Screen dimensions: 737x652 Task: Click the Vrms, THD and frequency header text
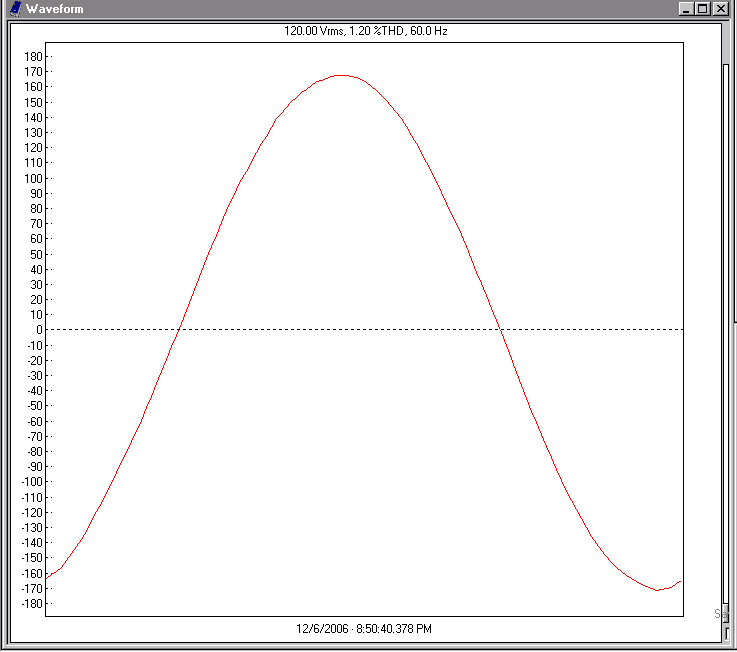pyautogui.click(x=364, y=31)
